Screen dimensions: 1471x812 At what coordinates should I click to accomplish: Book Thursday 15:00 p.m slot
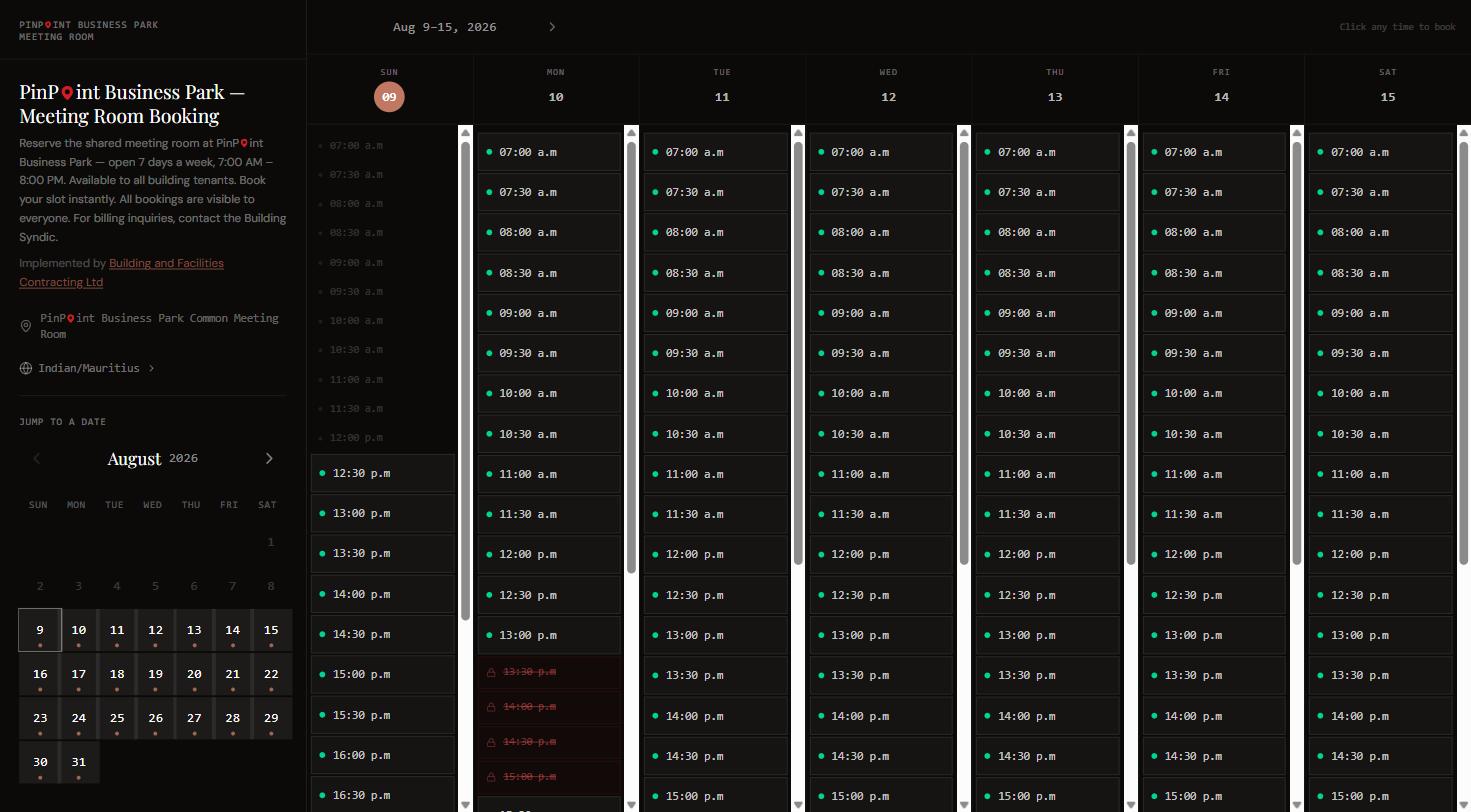click(1048, 796)
